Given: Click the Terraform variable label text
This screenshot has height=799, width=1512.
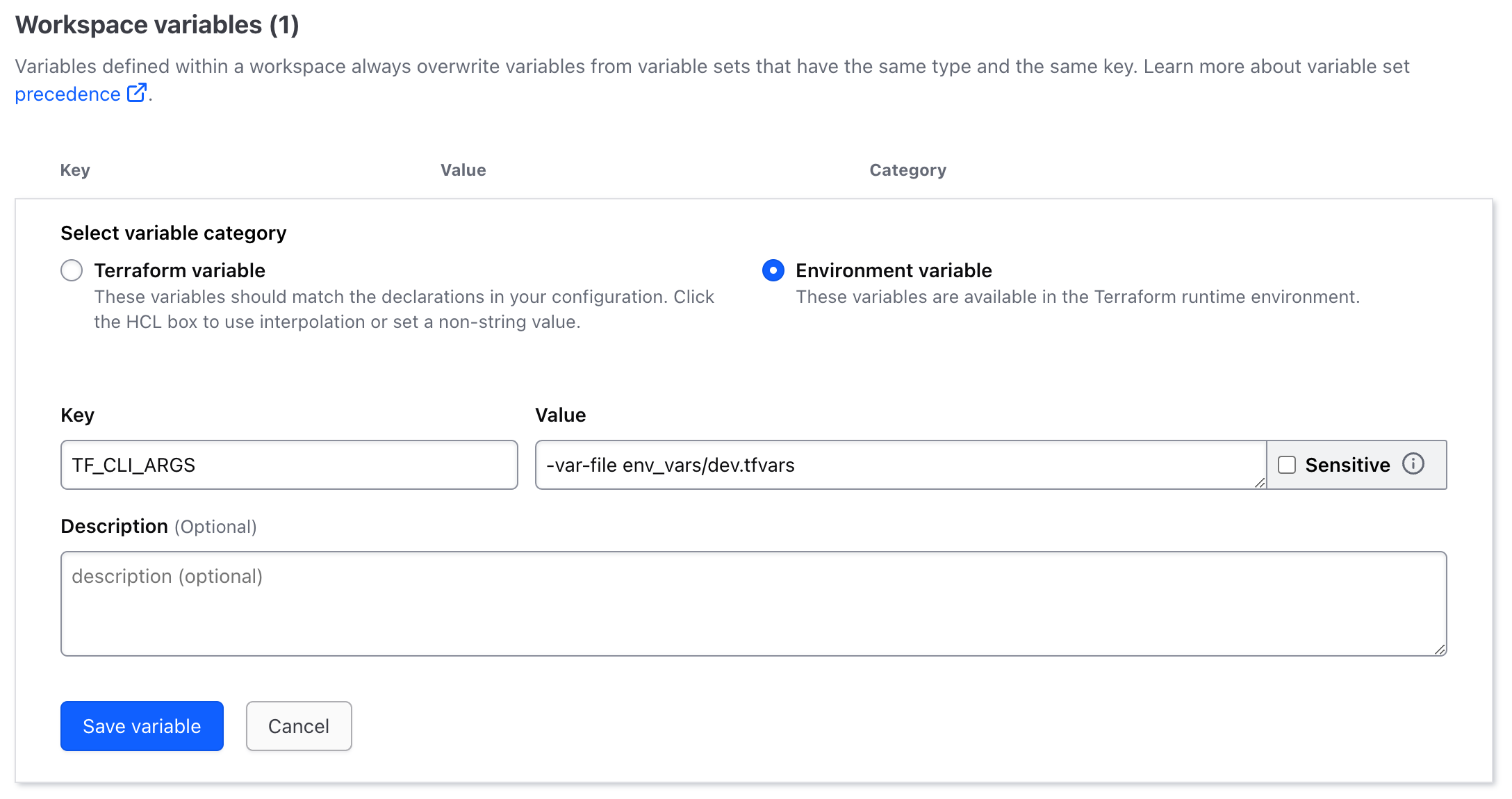Looking at the screenshot, I should [180, 270].
